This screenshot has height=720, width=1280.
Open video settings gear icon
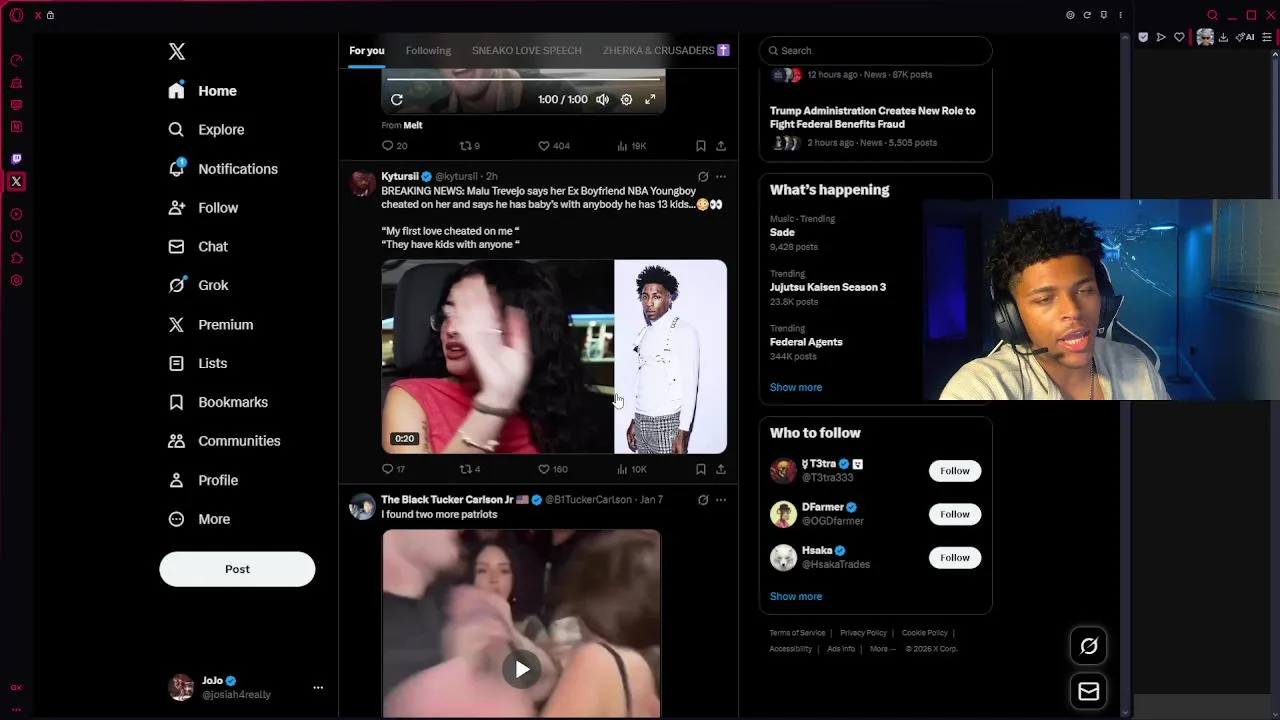coord(626,99)
